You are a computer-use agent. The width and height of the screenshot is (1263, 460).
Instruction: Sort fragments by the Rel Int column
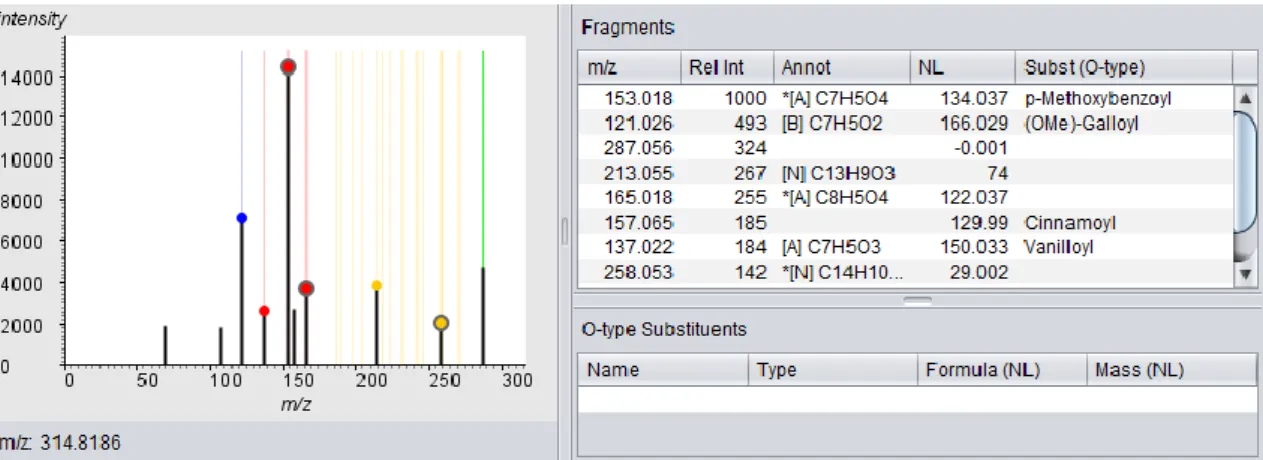pos(725,68)
